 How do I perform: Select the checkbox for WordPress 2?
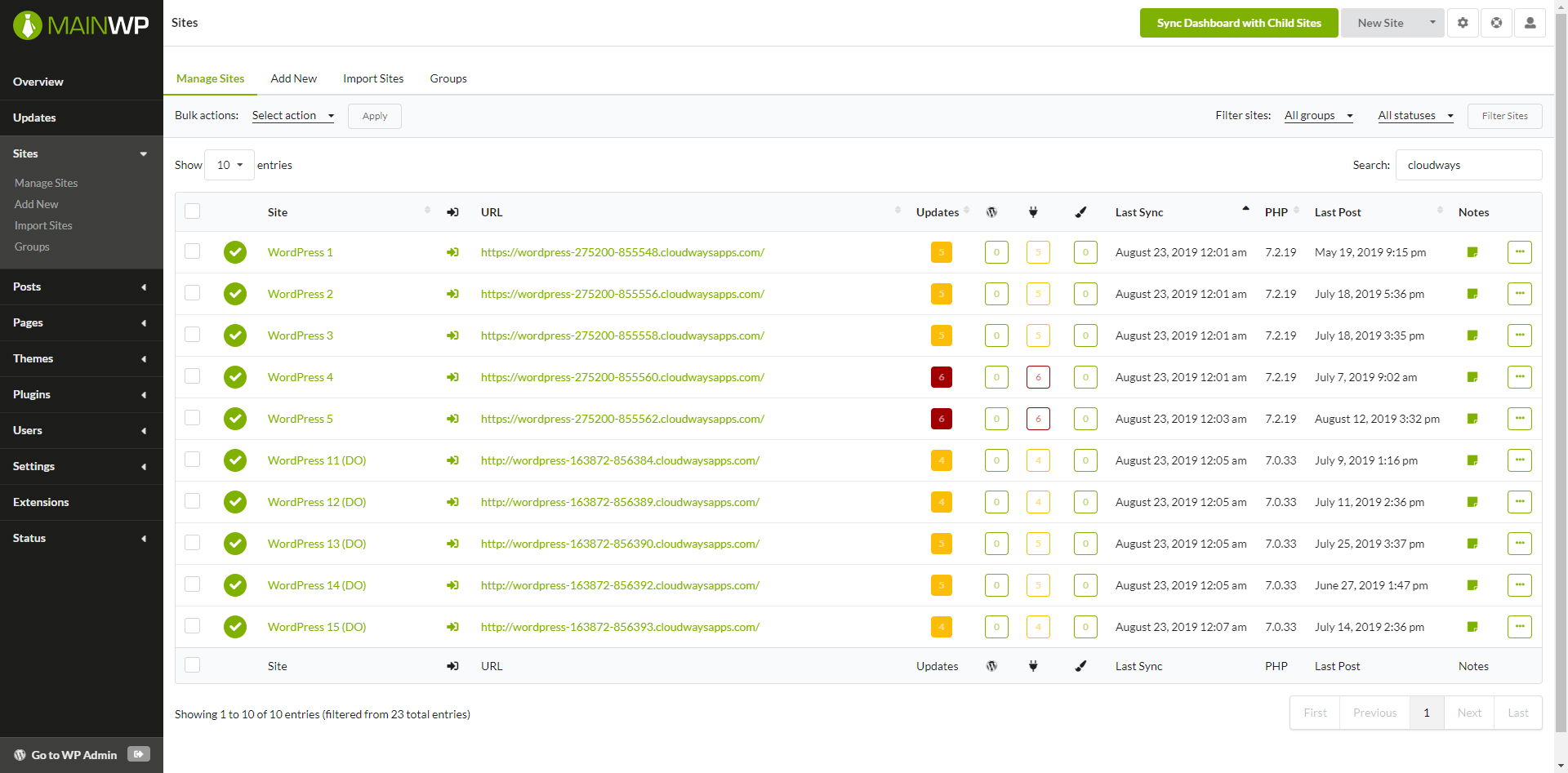pyautogui.click(x=193, y=293)
